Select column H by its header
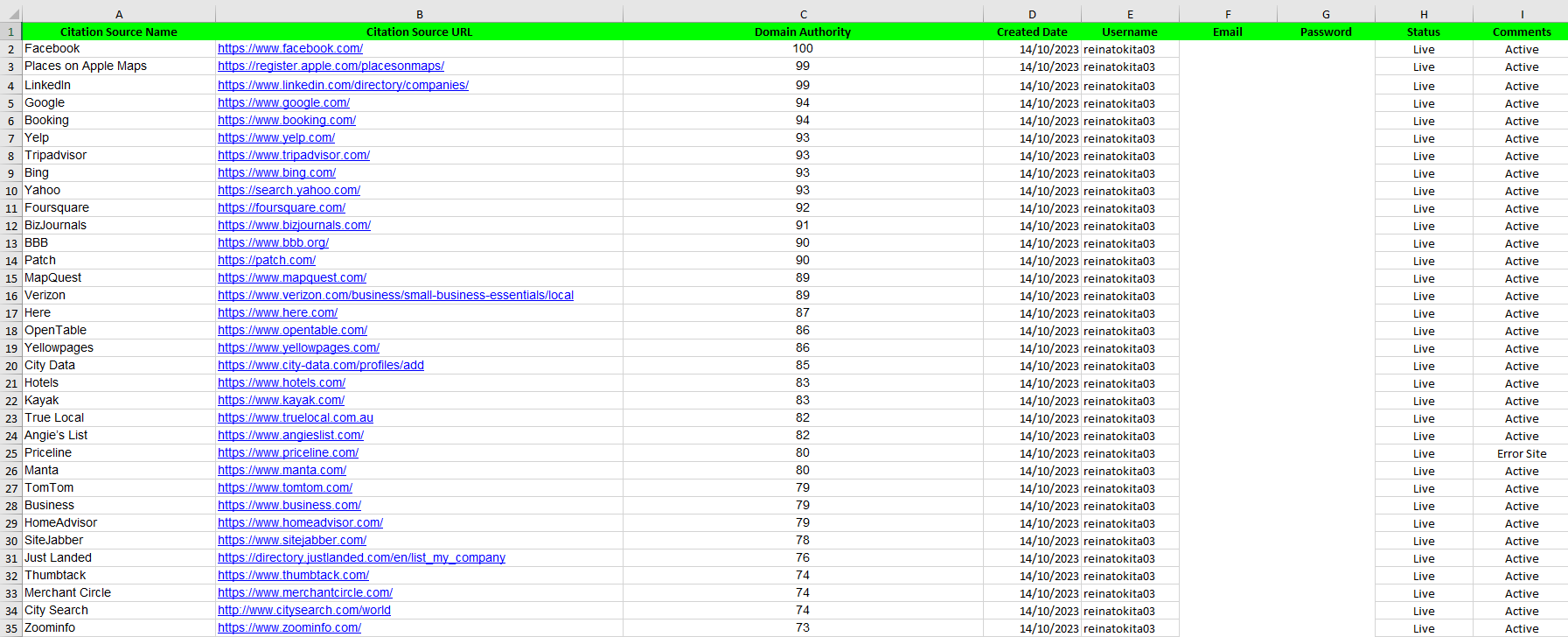This screenshot has width=1568, height=637. pyautogui.click(x=1424, y=14)
